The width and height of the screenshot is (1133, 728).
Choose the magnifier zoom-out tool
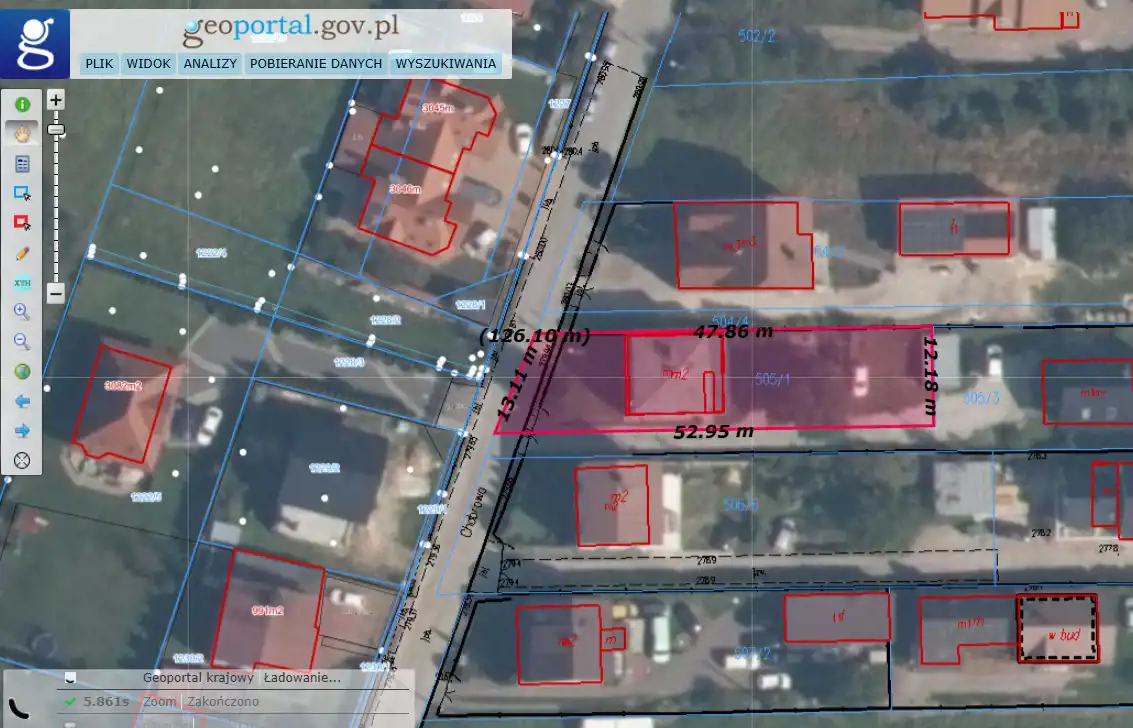pos(22,342)
